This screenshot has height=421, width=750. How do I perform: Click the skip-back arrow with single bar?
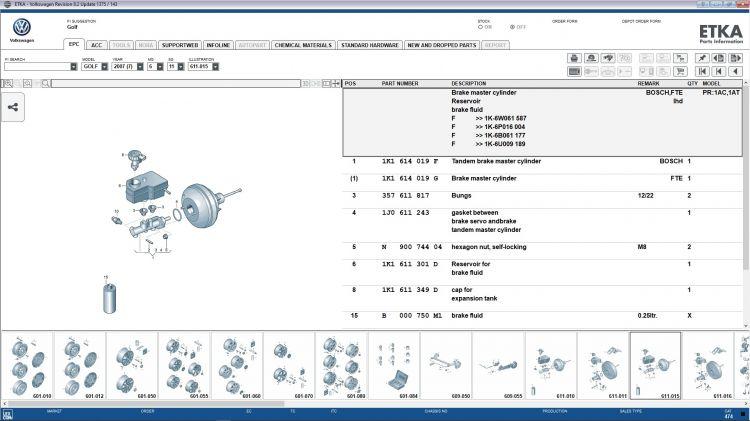tap(718, 71)
